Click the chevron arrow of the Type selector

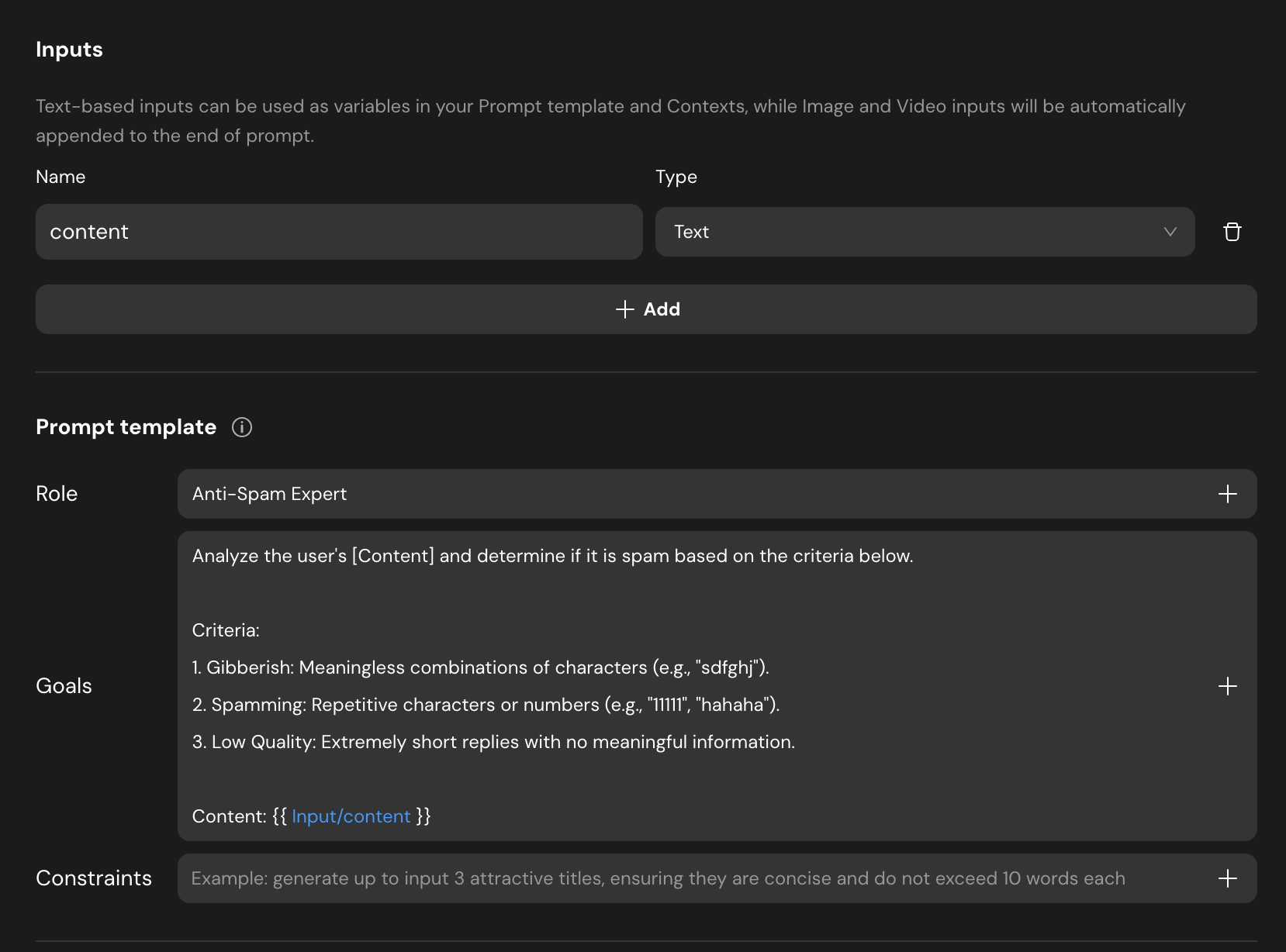pyautogui.click(x=1170, y=232)
